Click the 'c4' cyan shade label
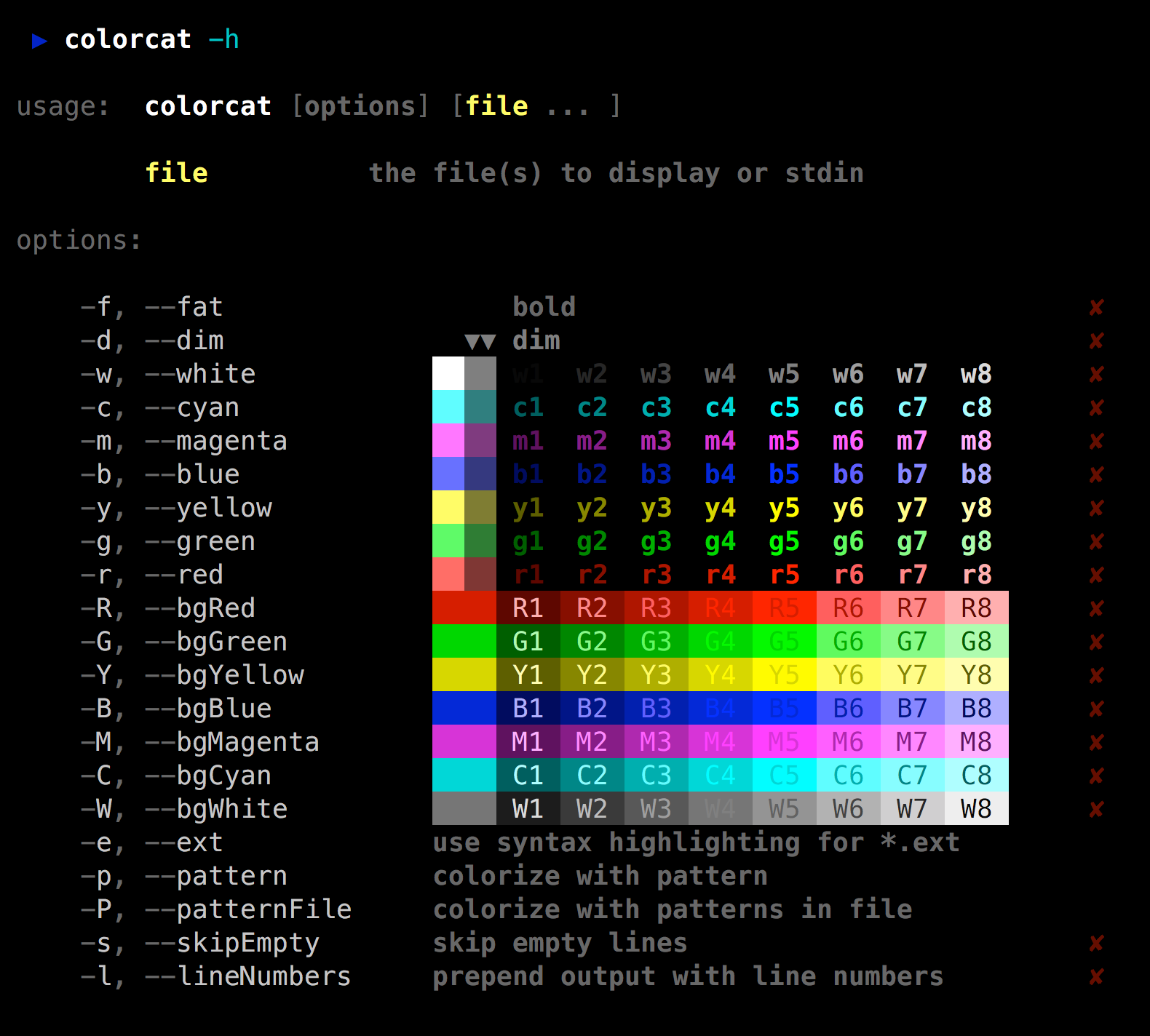 (720, 408)
